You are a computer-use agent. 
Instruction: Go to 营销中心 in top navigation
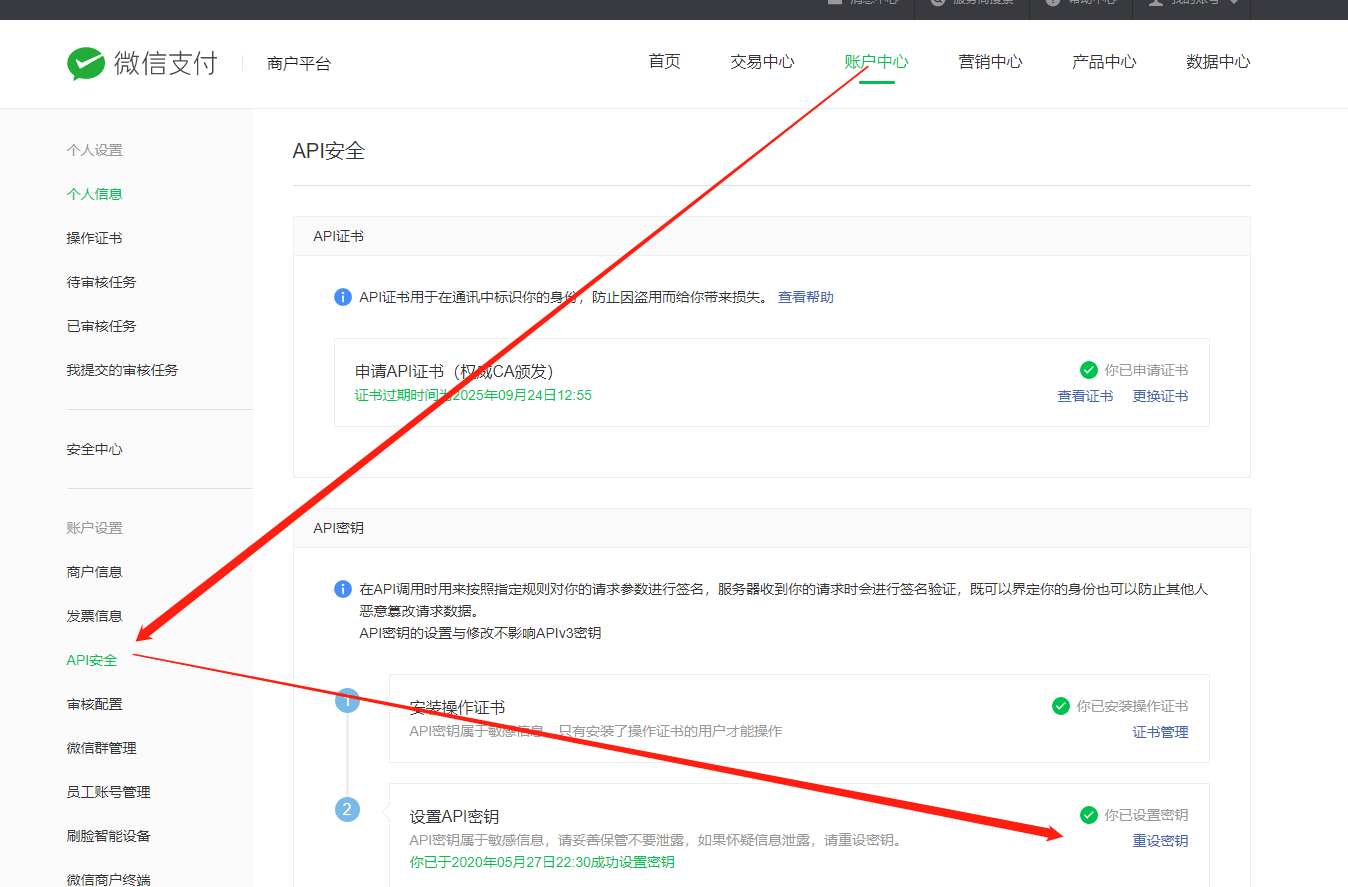click(990, 62)
